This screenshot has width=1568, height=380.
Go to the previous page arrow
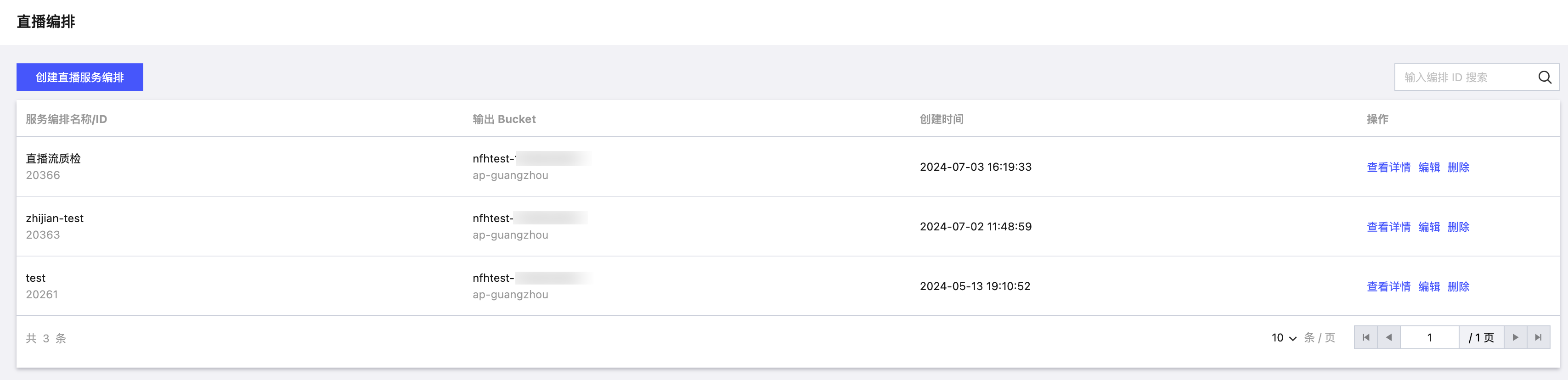1388,337
